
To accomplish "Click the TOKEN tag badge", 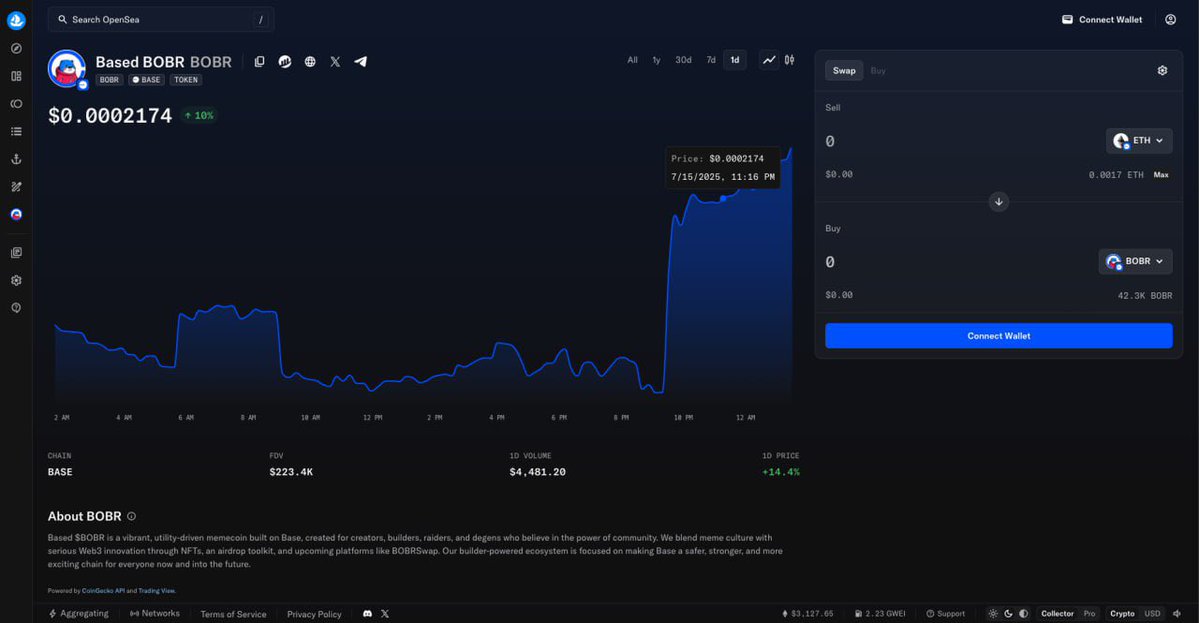I will [x=186, y=79].
